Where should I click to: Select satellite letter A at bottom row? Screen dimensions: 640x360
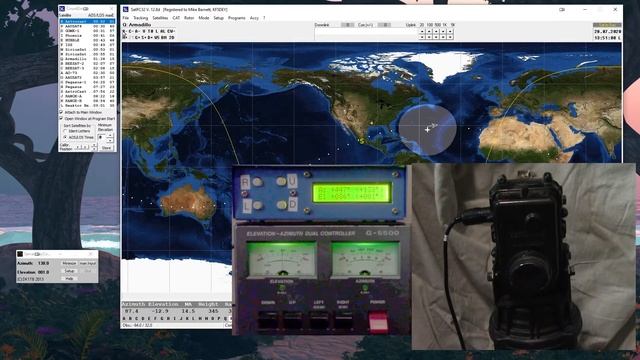click(124, 318)
